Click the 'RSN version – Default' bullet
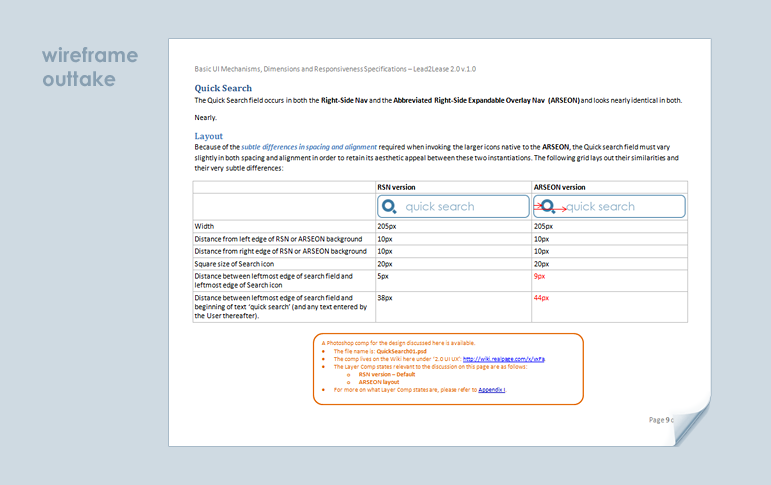 pyautogui.click(x=386, y=374)
